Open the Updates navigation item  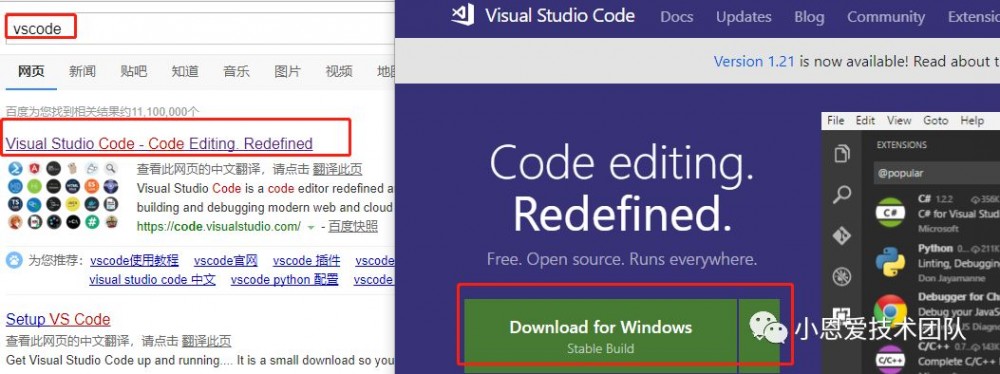pyautogui.click(x=744, y=17)
